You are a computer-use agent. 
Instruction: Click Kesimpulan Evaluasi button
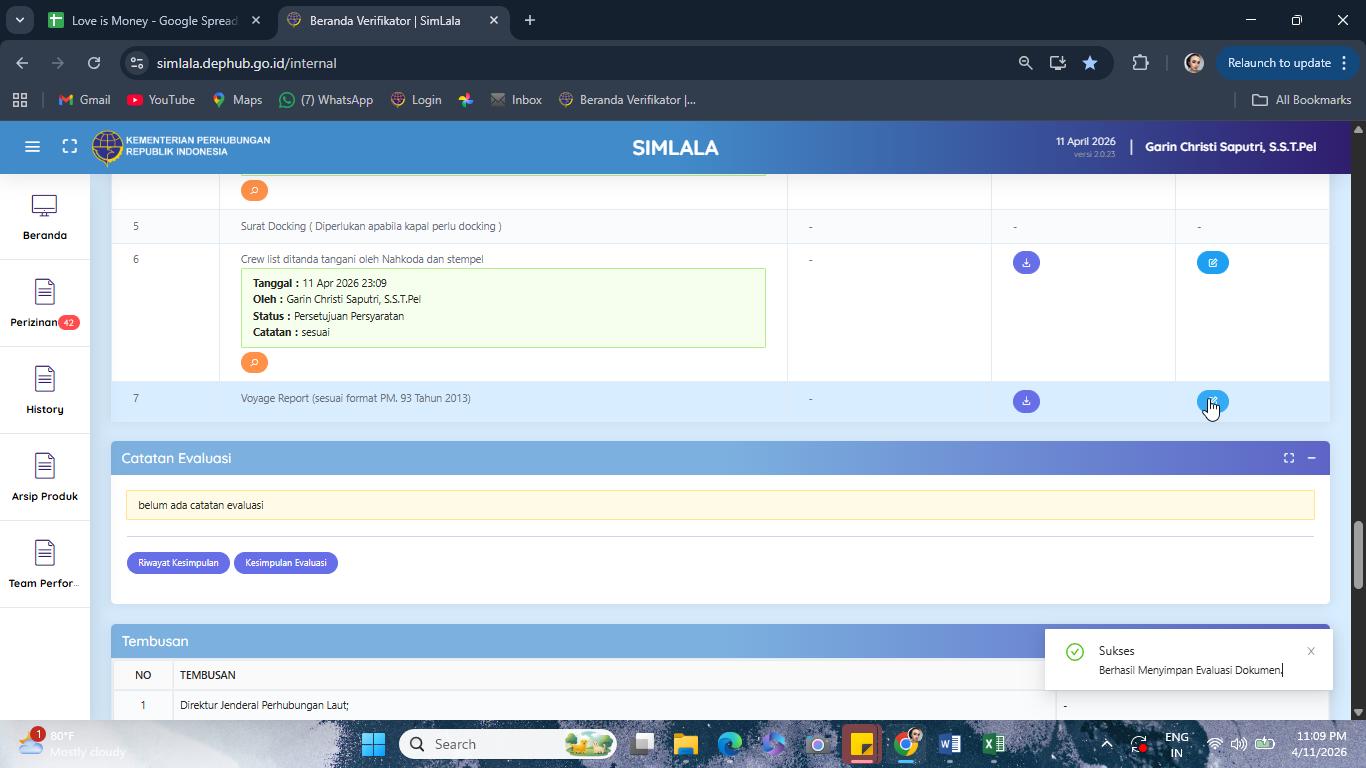tap(286, 563)
